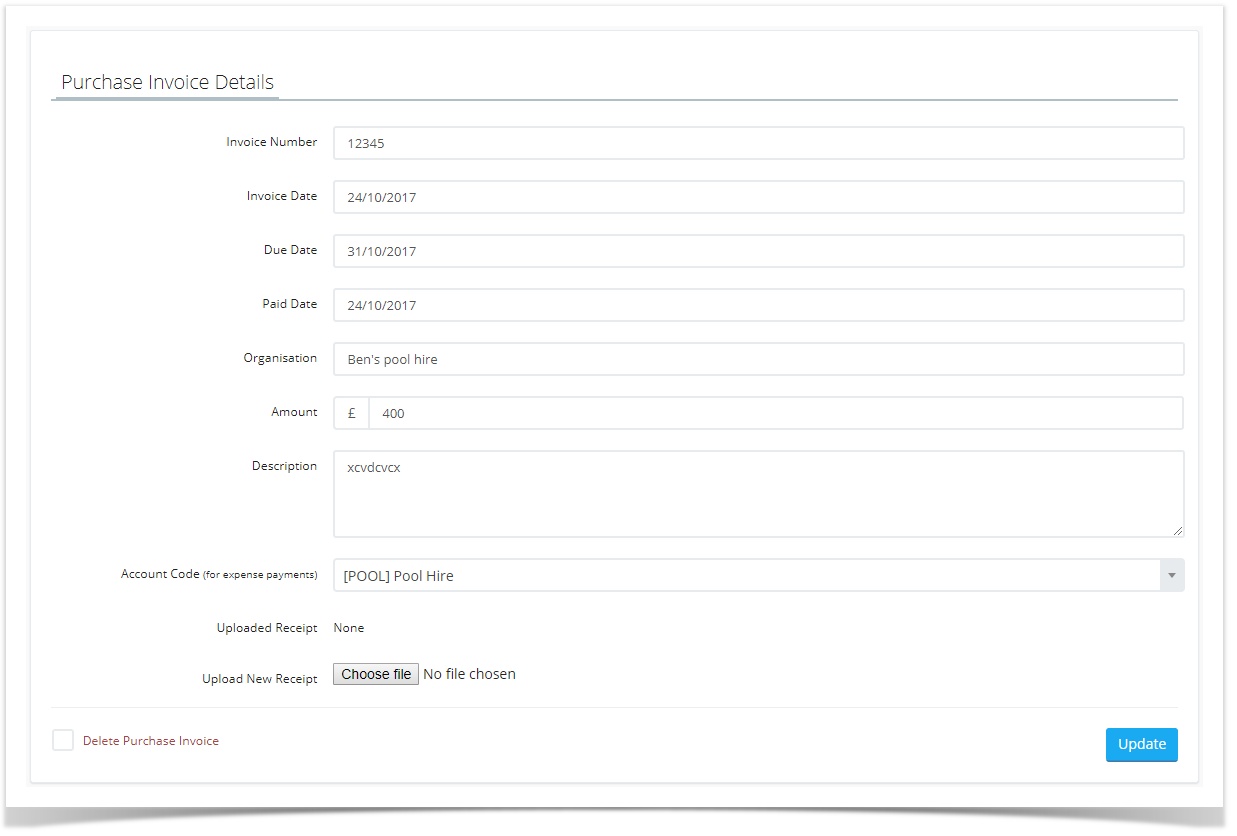Click the 'No file chosen' text
The image size is (1237, 836).
[x=470, y=674]
